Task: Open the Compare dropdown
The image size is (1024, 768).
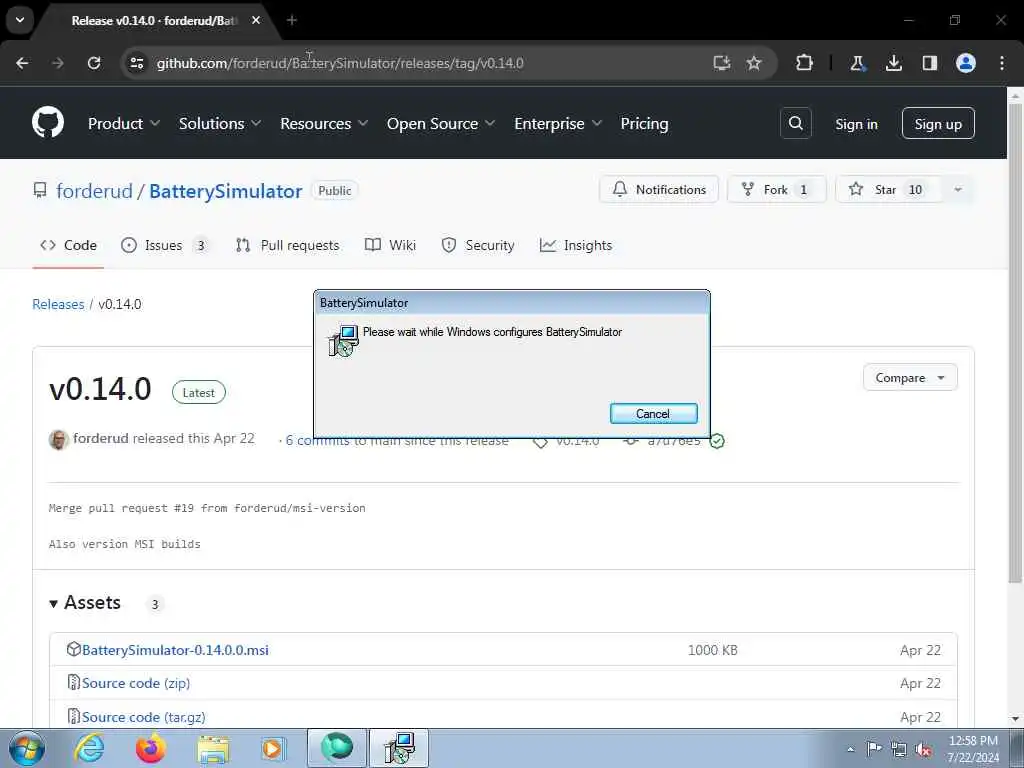Action: coord(910,377)
